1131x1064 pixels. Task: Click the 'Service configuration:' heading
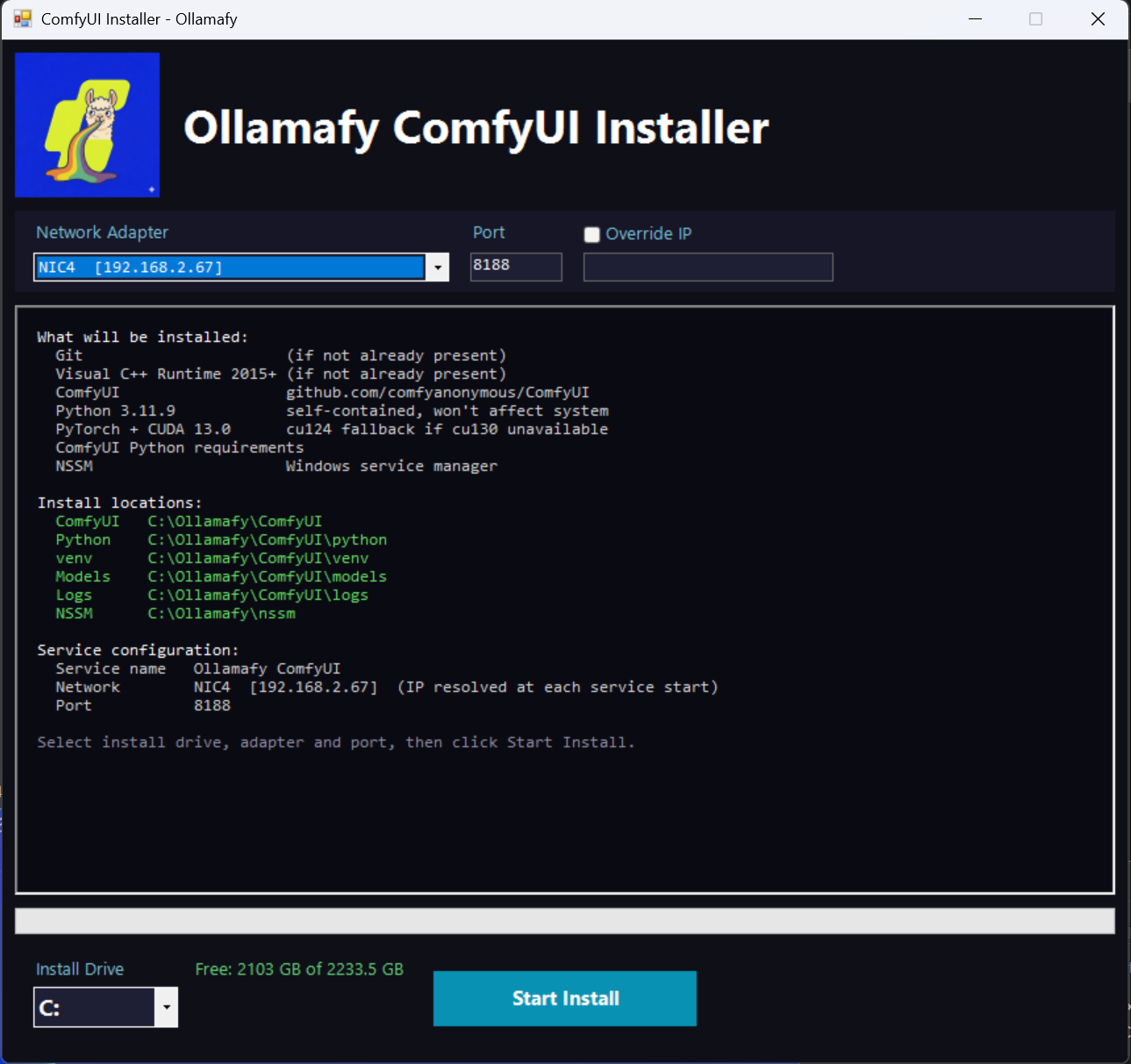click(138, 650)
